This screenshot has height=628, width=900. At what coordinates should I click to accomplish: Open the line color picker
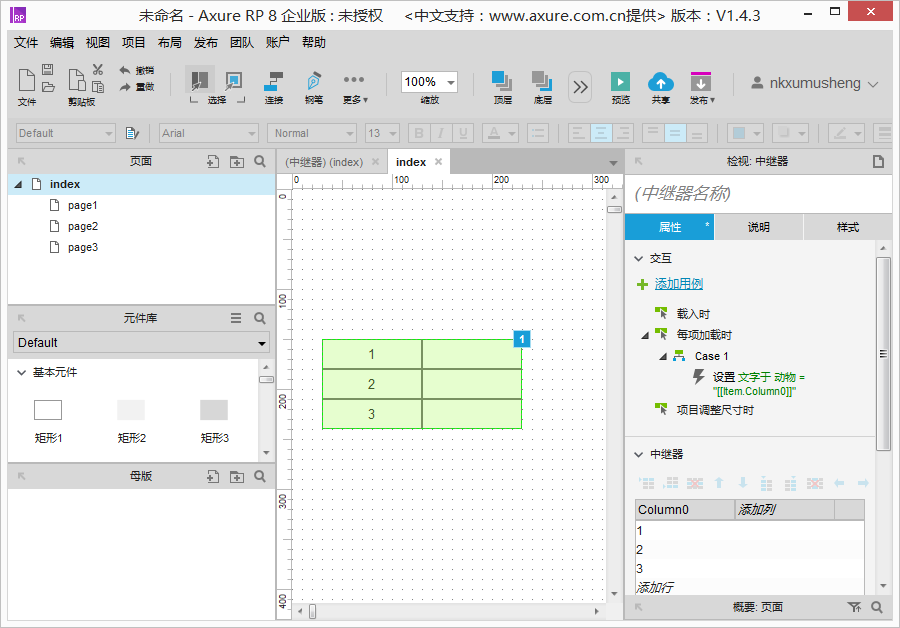click(846, 133)
